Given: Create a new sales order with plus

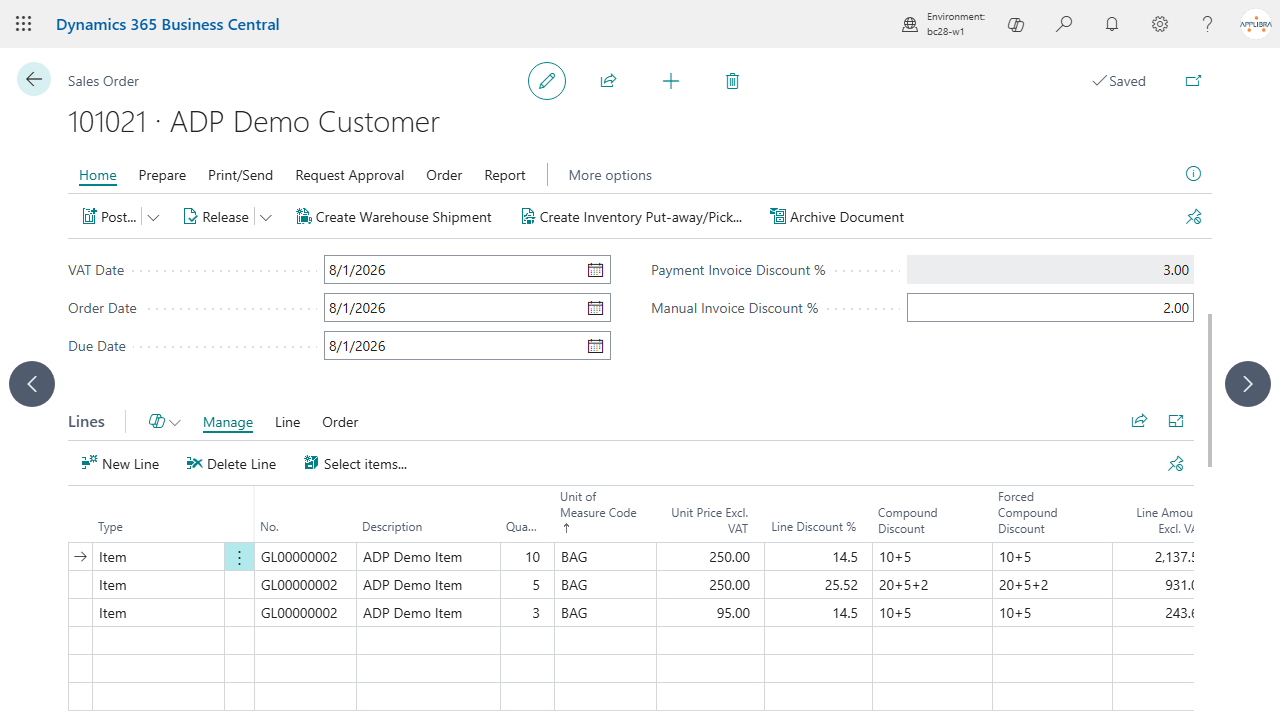Looking at the screenshot, I should pos(671,81).
